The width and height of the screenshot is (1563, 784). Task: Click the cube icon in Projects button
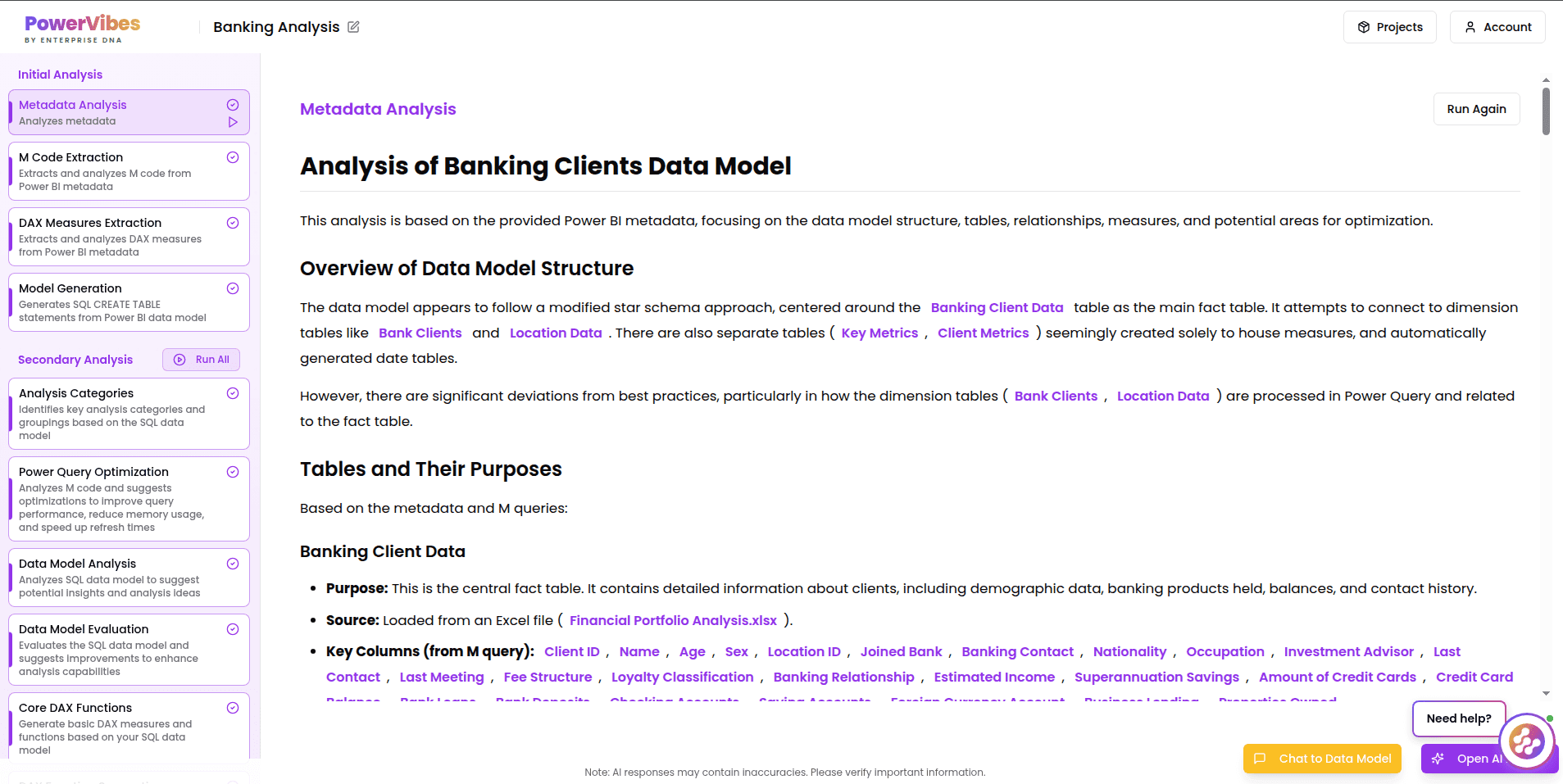(1364, 27)
